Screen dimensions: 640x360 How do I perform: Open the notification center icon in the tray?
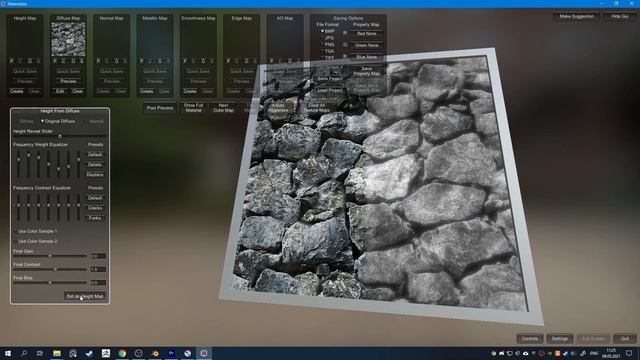pos(629,353)
